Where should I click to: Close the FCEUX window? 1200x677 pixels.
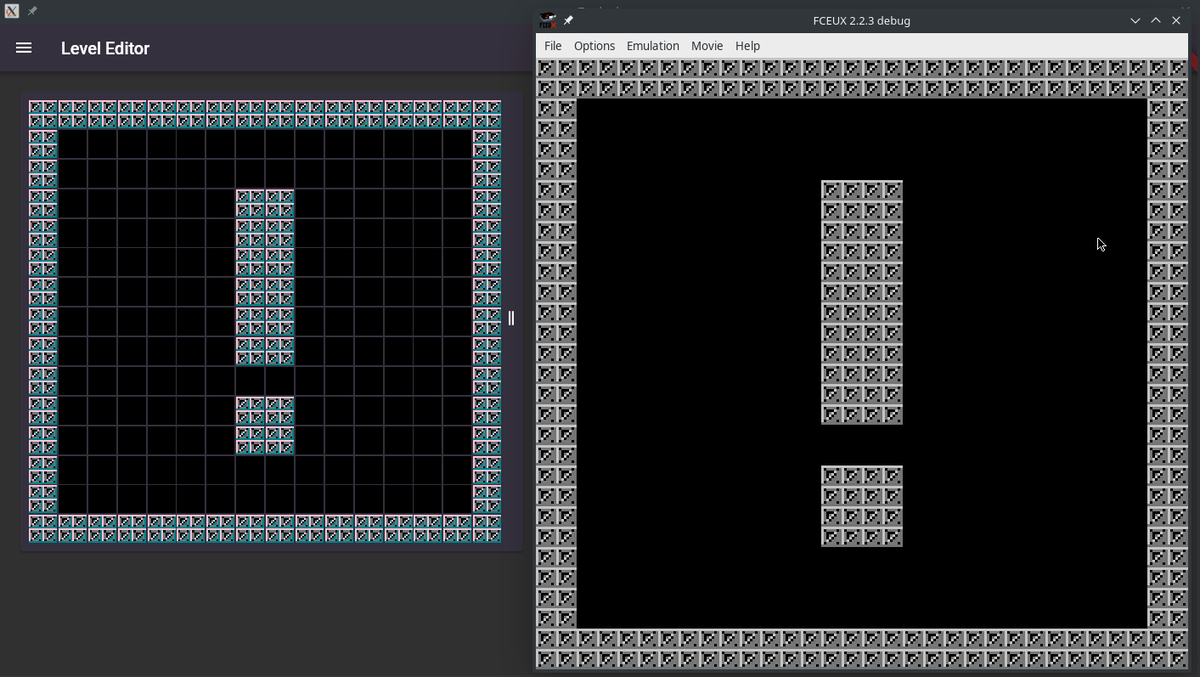point(1176,20)
